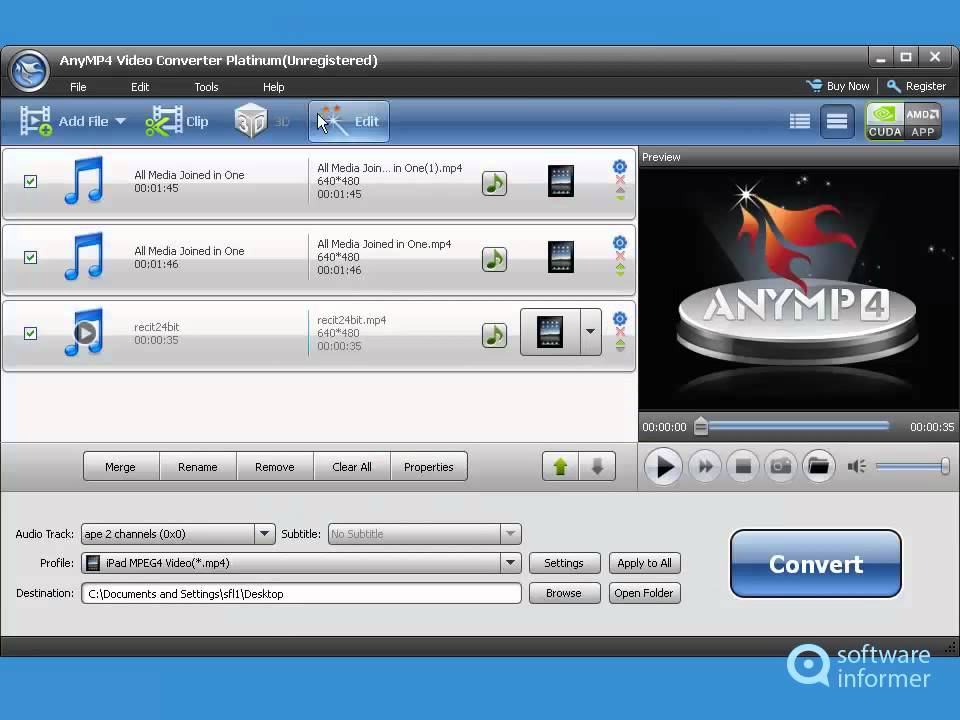Click Clear All button
Image resolution: width=960 pixels, height=720 pixels.
click(352, 467)
